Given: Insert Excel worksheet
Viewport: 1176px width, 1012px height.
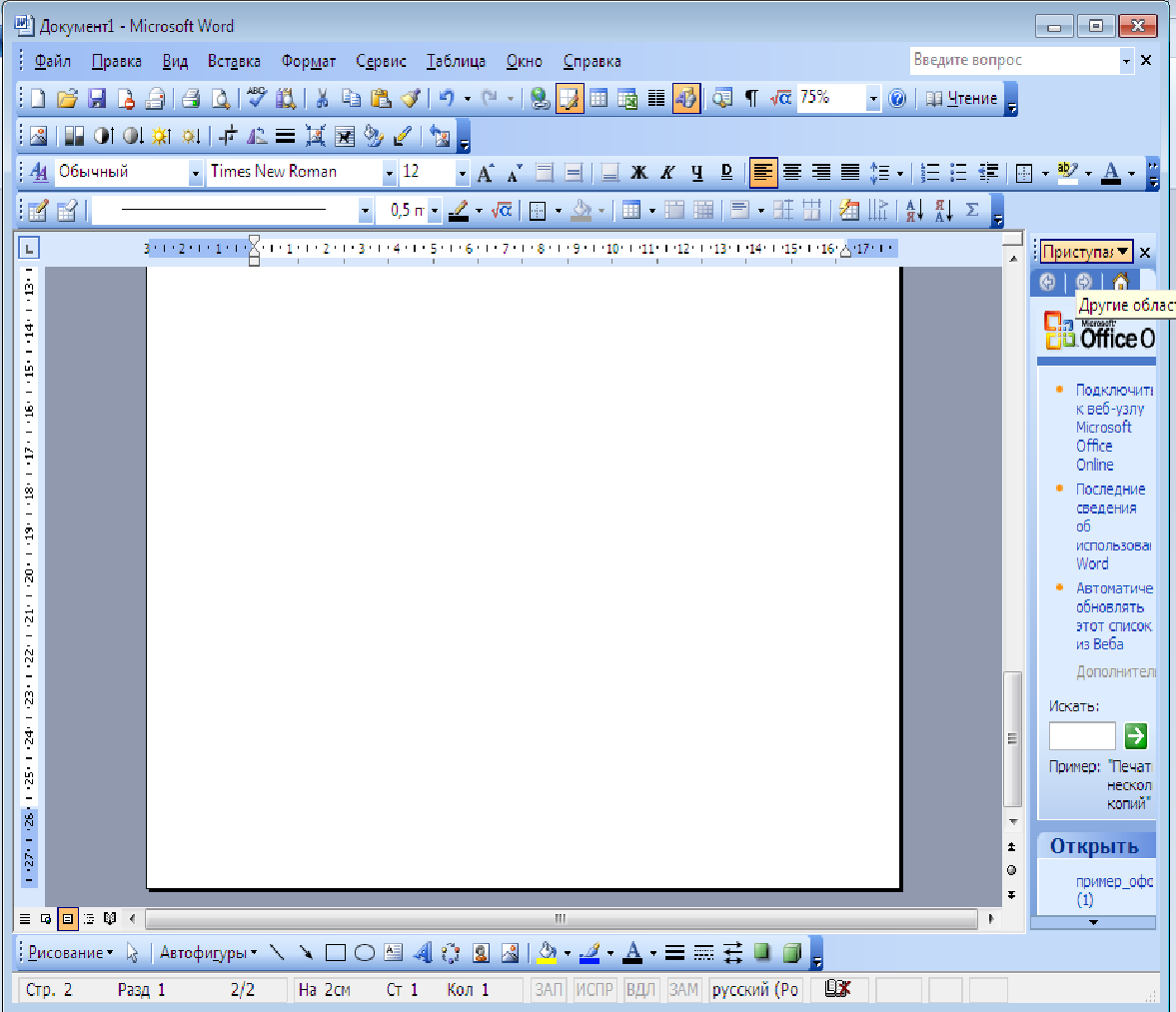Looking at the screenshot, I should click(627, 98).
